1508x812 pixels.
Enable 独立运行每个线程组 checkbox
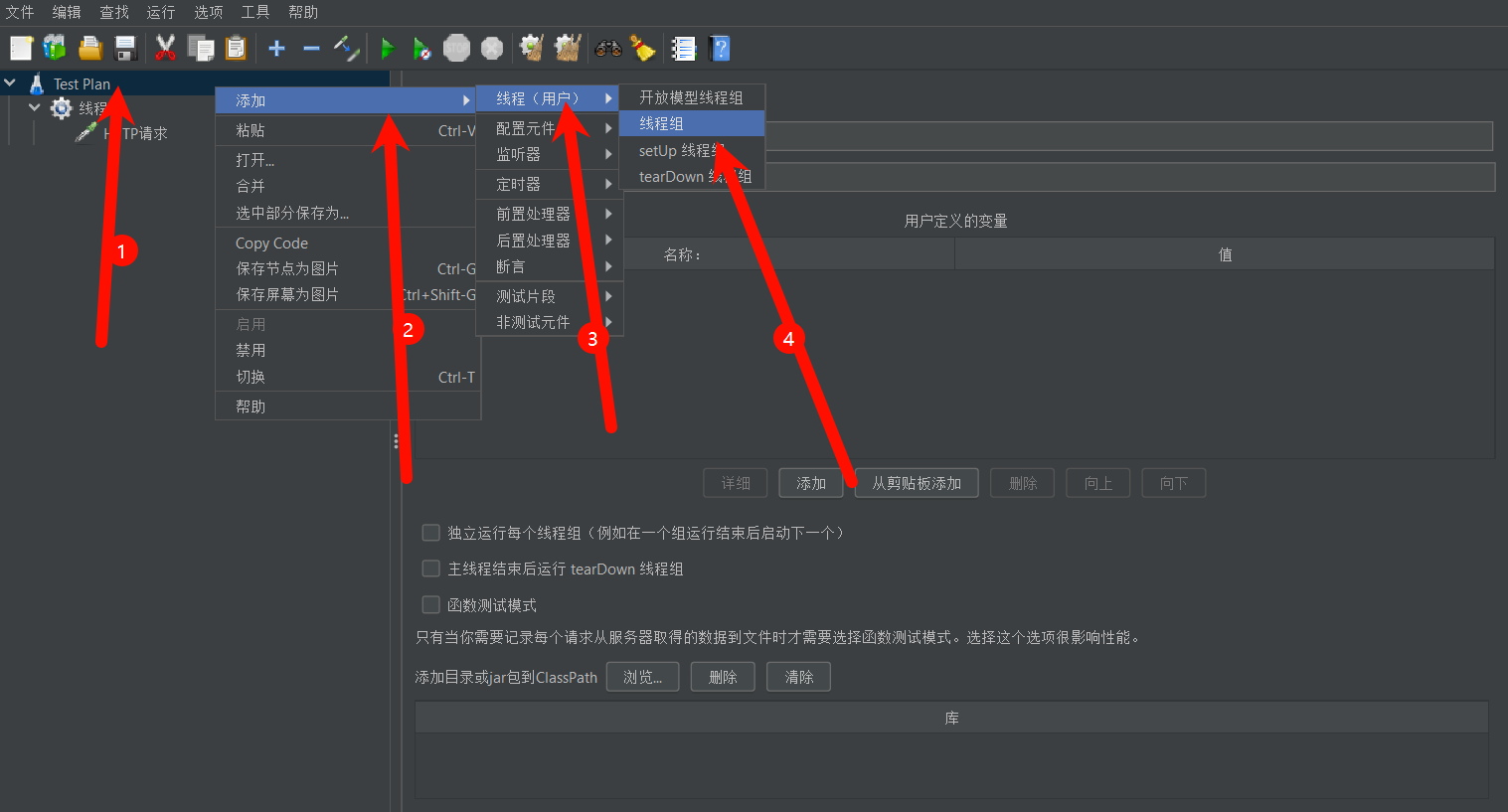click(x=430, y=532)
